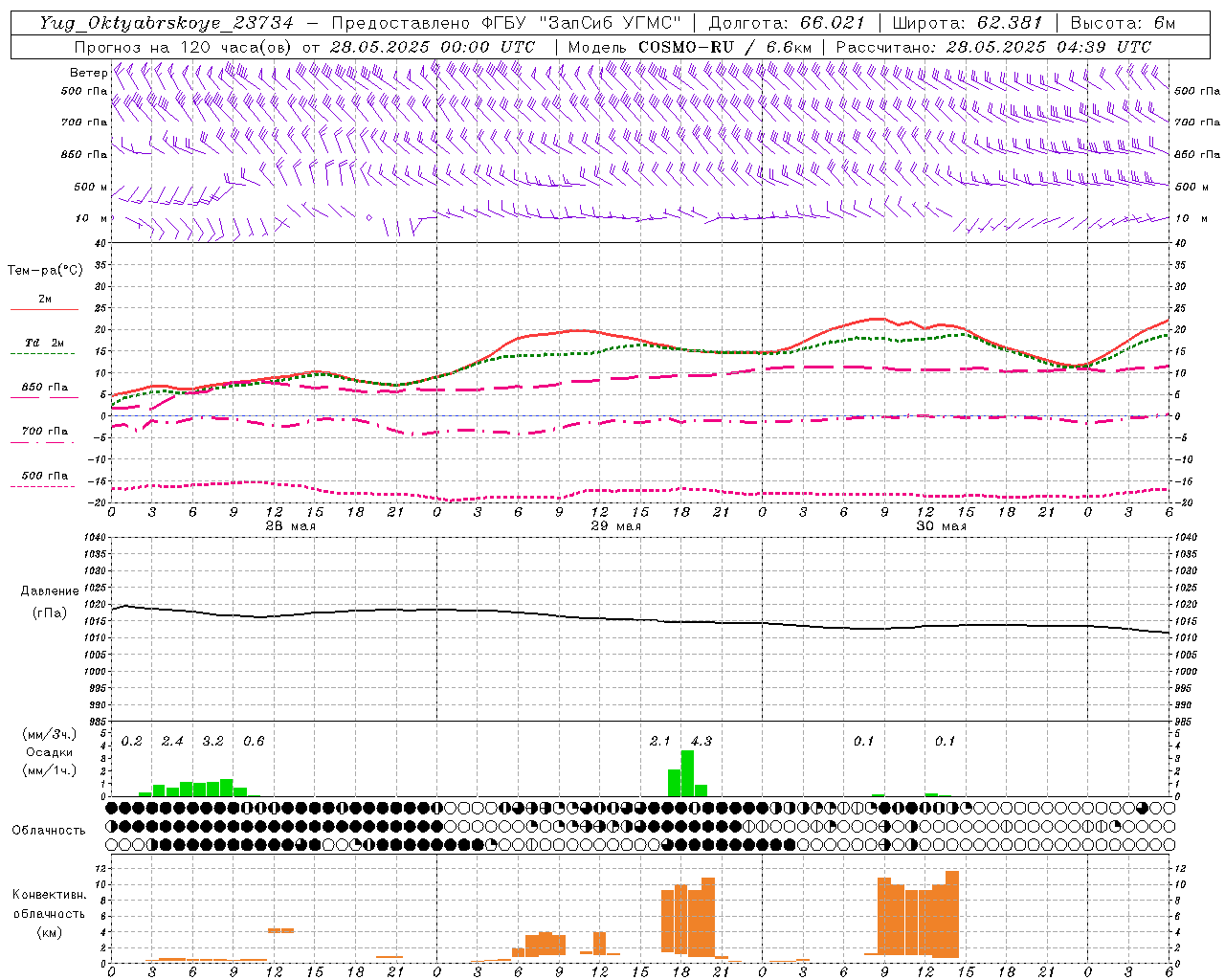Click the (мм/3ч.) unit label
The height and width of the screenshot is (980, 1225).
[50, 734]
